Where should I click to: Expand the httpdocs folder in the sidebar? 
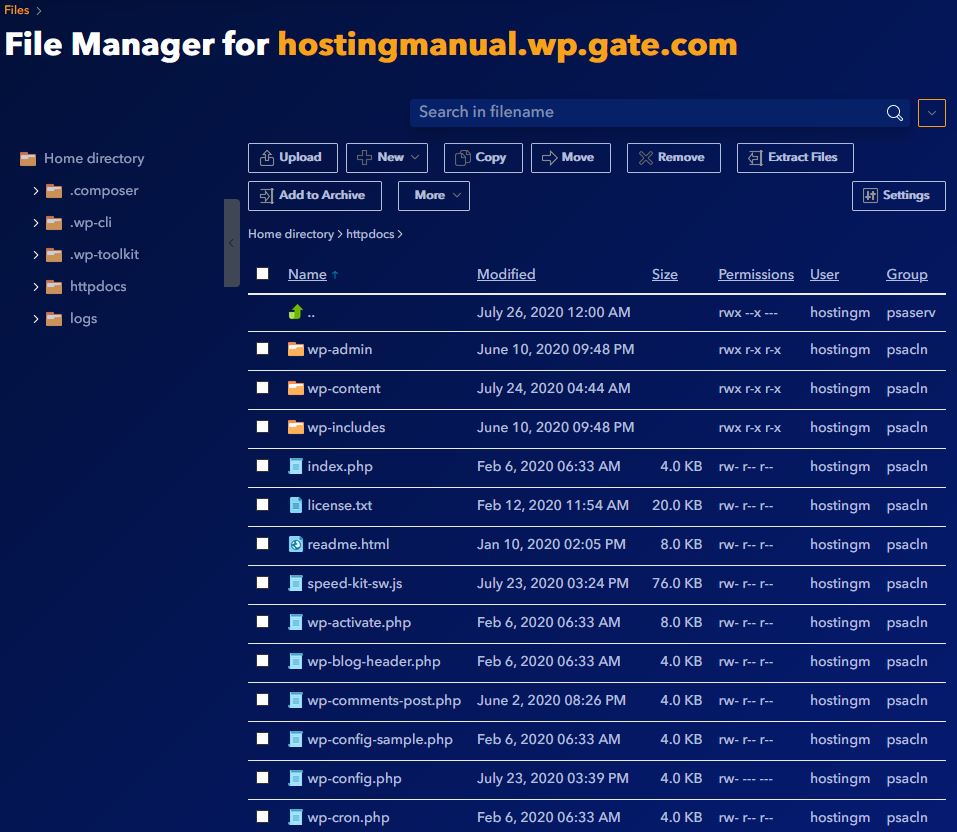click(37, 286)
